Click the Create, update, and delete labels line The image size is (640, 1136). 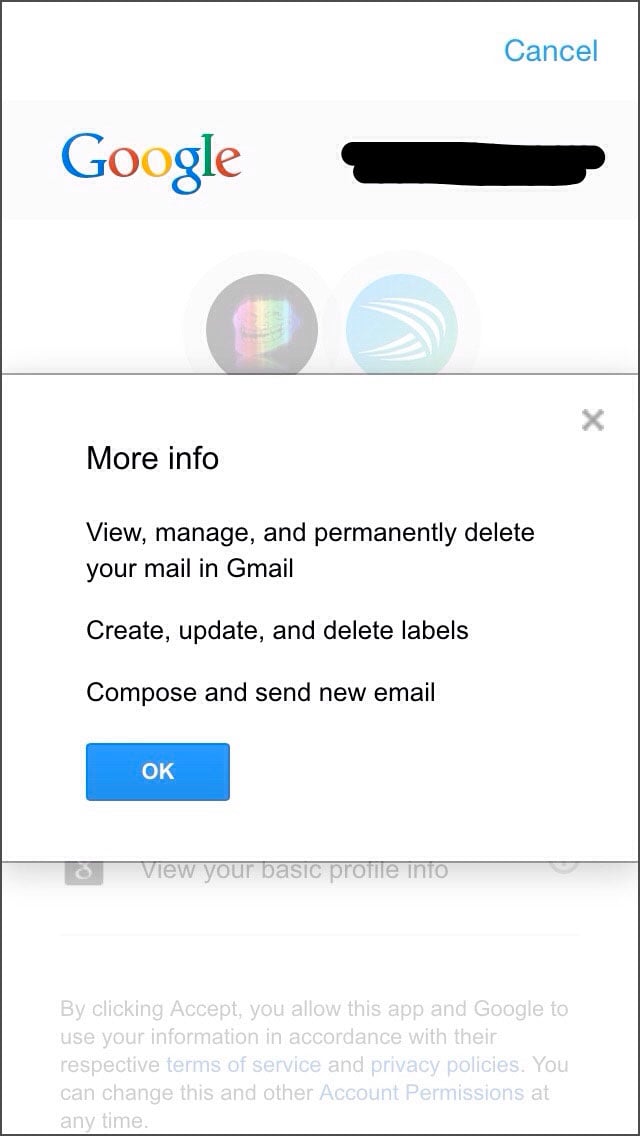tap(278, 630)
